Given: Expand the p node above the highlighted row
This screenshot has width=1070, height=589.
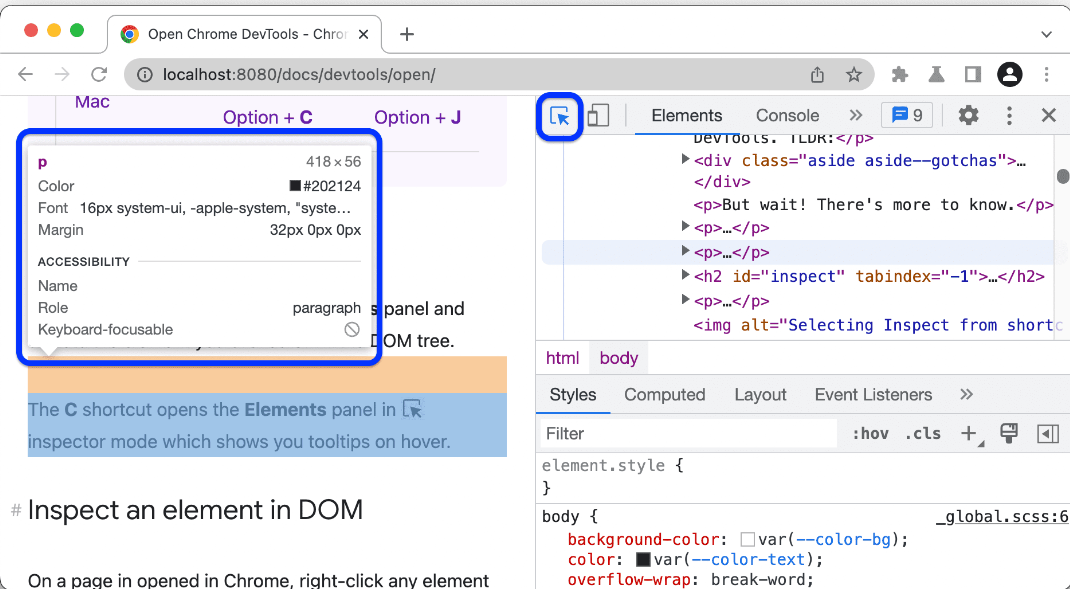Looking at the screenshot, I should click(685, 227).
